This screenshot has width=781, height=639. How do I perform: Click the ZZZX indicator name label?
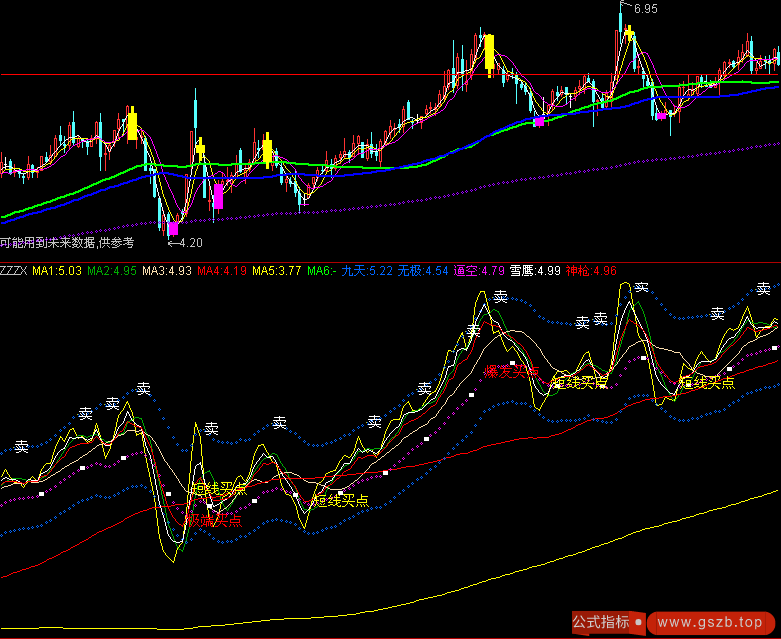pyautogui.click(x=14, y=270)
